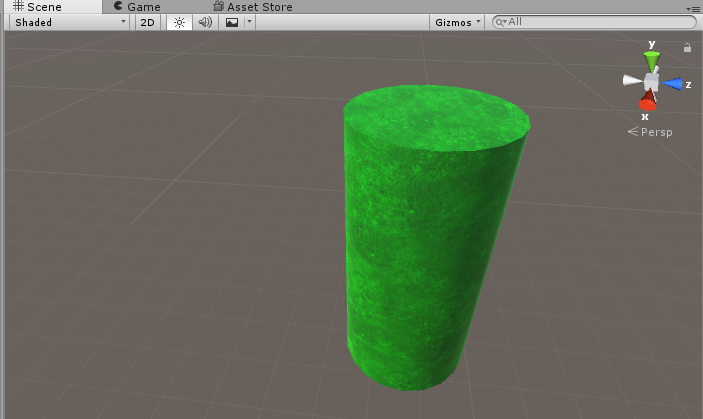Click the red X axis cone

click(x=648, y=101)
